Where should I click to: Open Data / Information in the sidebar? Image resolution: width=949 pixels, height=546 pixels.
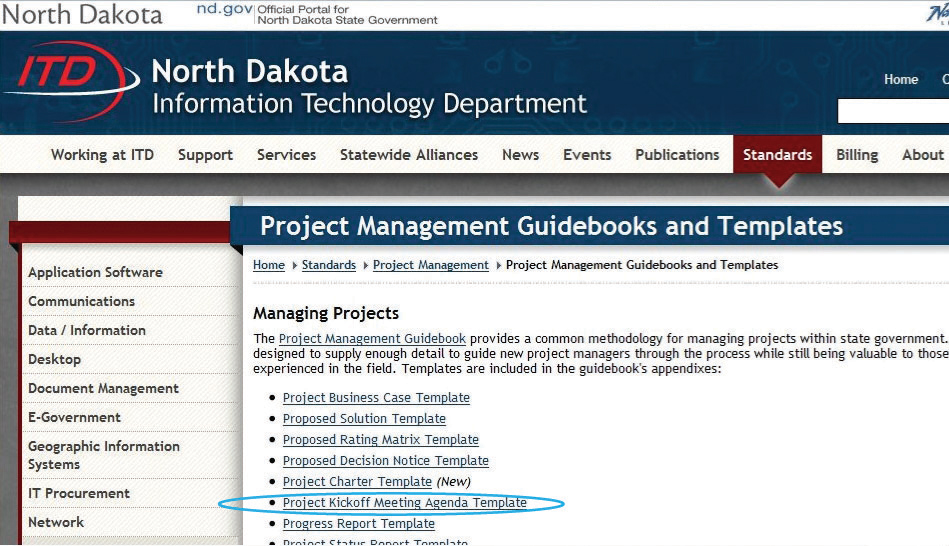[87, 331]
